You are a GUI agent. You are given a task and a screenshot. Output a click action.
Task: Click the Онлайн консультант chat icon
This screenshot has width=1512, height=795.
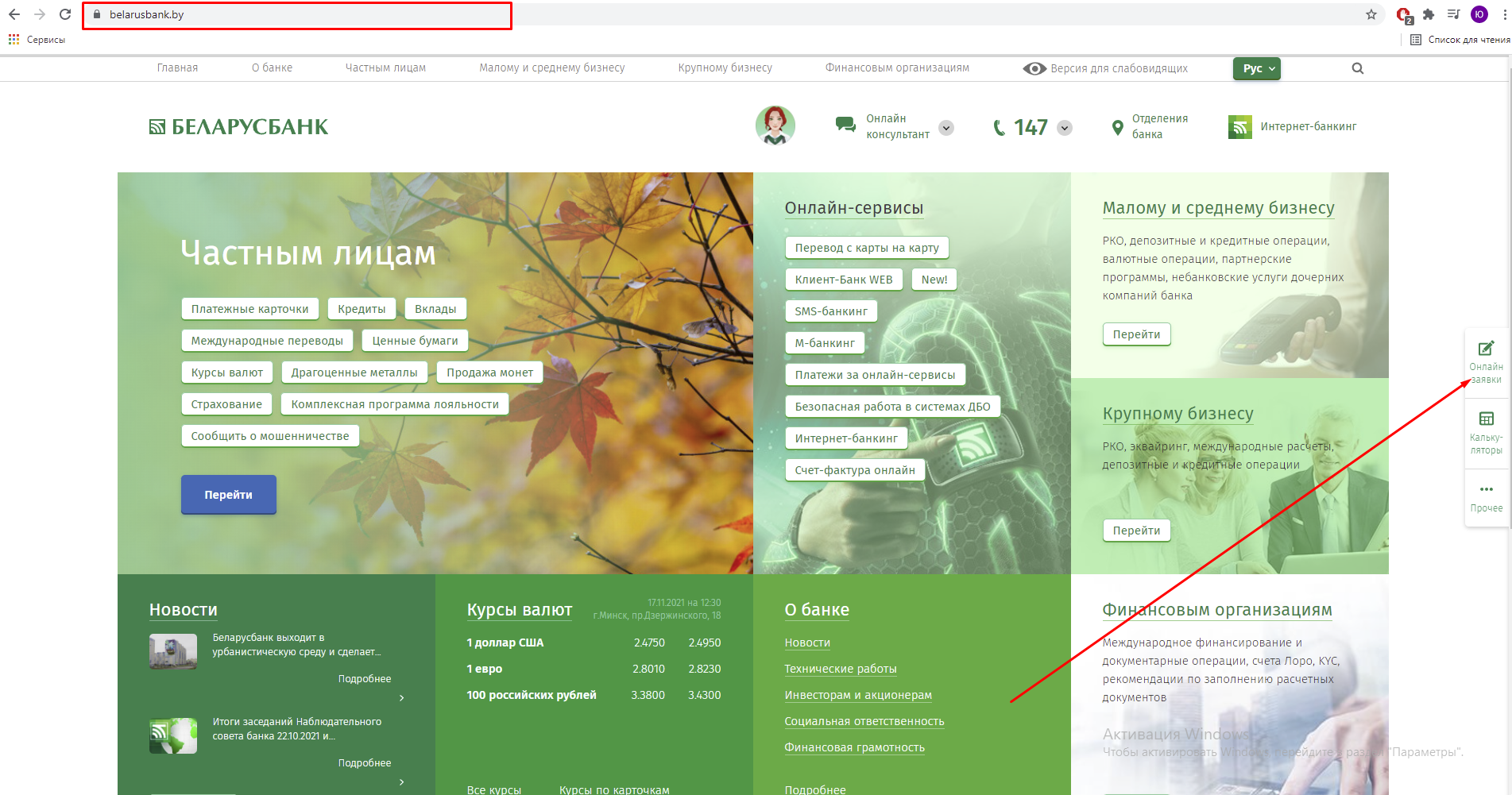pos(845,125)
